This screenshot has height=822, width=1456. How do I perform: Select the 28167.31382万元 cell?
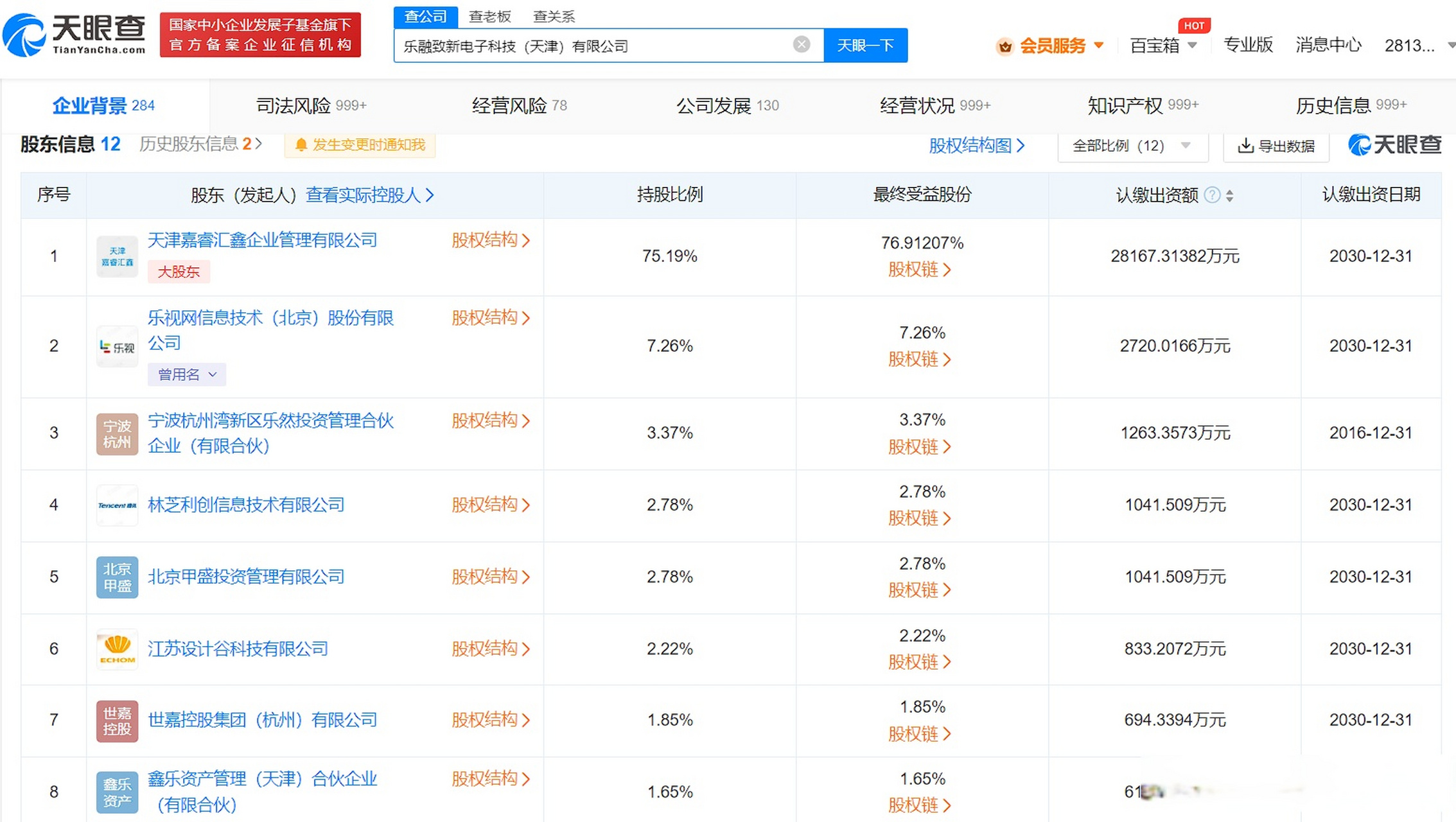[1175, 256]
